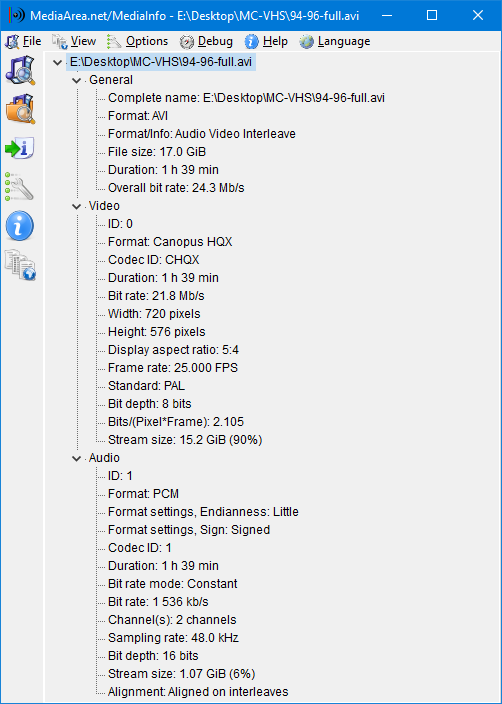Click the Export green arrow icon

(20, 148)
